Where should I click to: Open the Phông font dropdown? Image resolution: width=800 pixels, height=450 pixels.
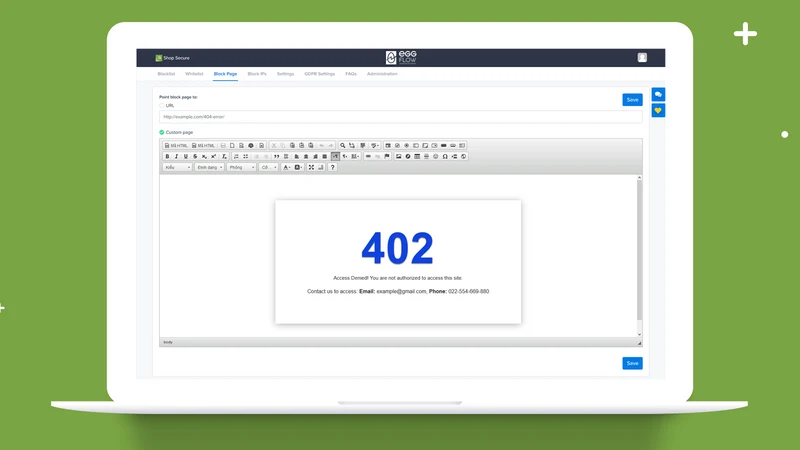(x=241, y=167)
